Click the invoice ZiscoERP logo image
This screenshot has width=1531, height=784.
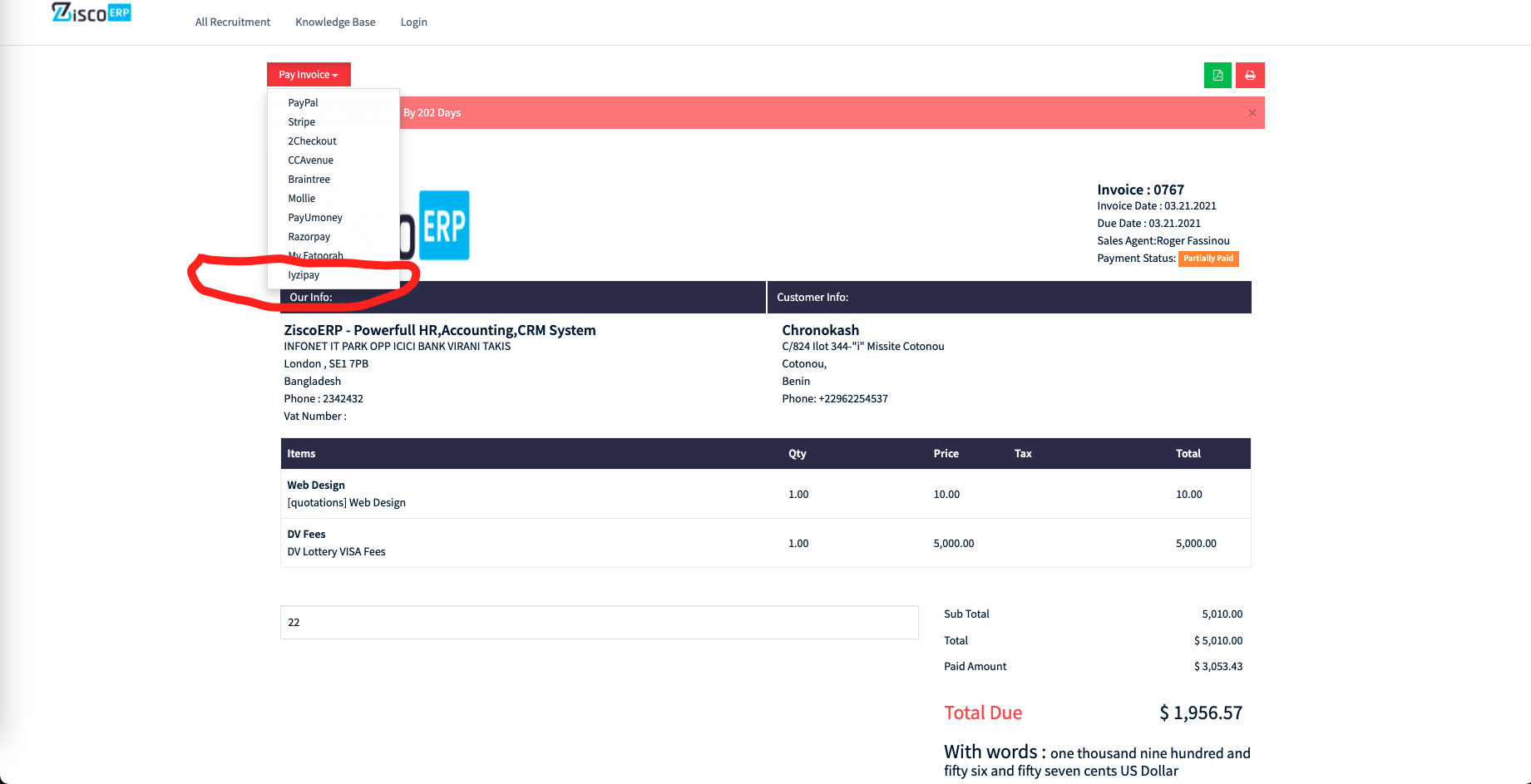[434, 225]
